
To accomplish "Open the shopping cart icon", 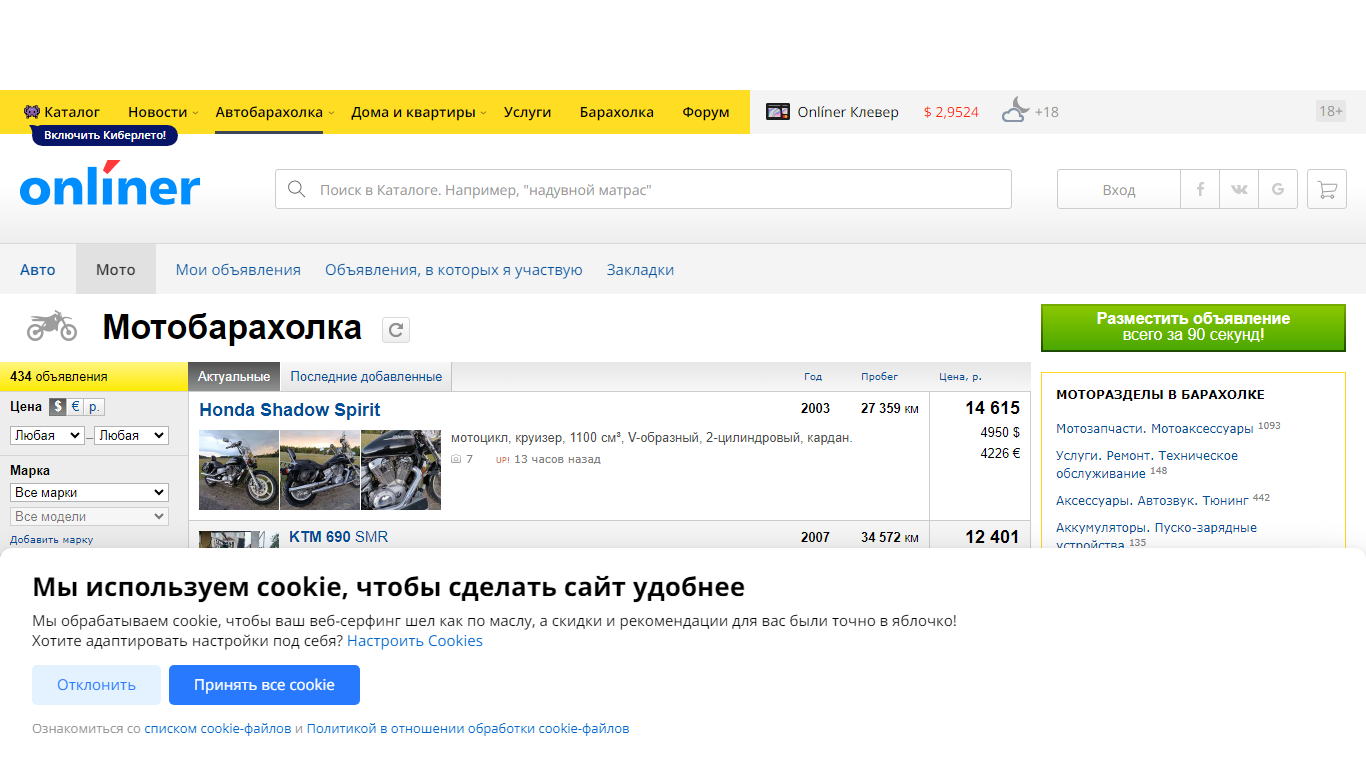I will pos(1327,189).
